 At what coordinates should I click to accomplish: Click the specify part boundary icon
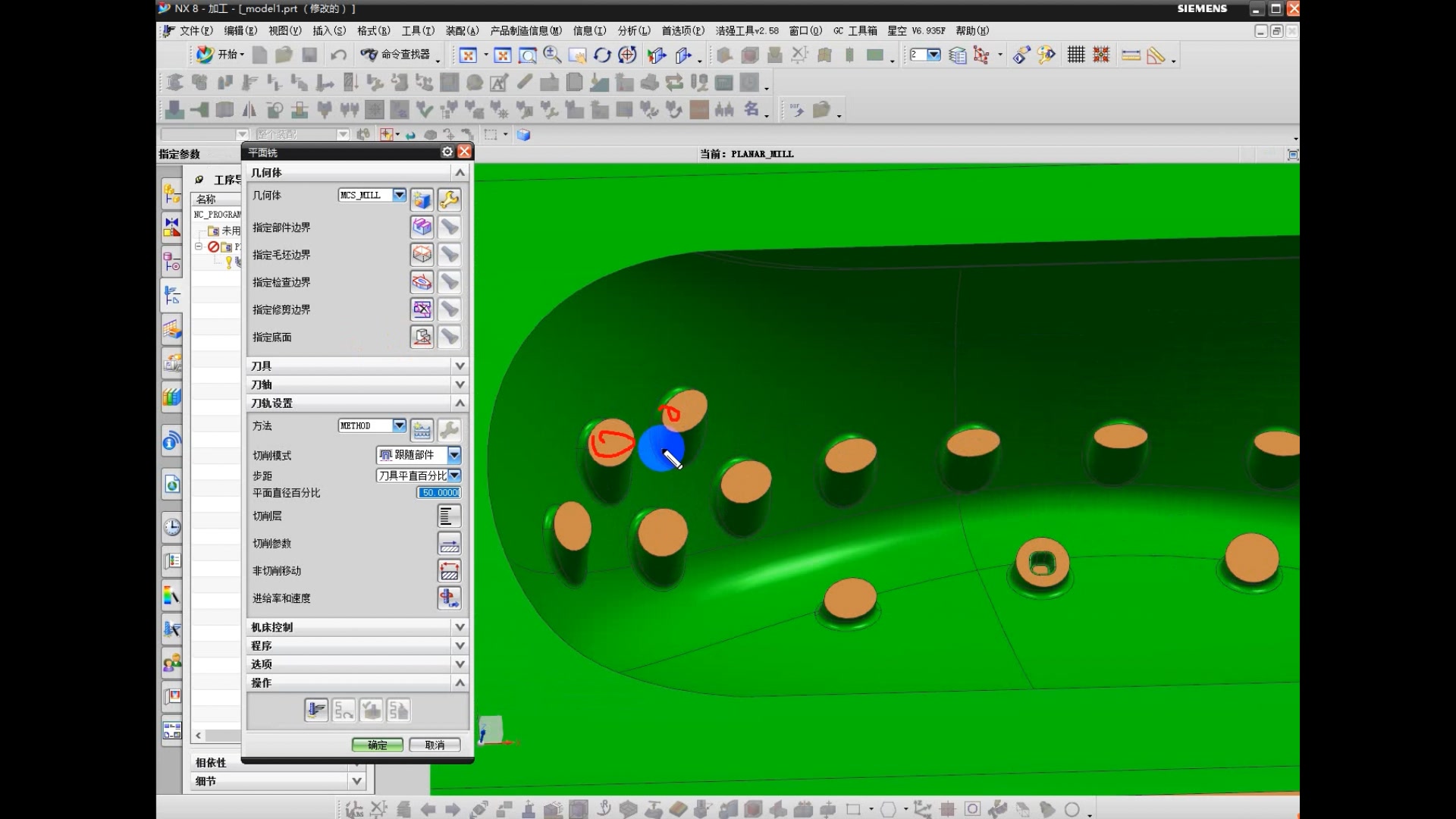[x=422, y=227]
